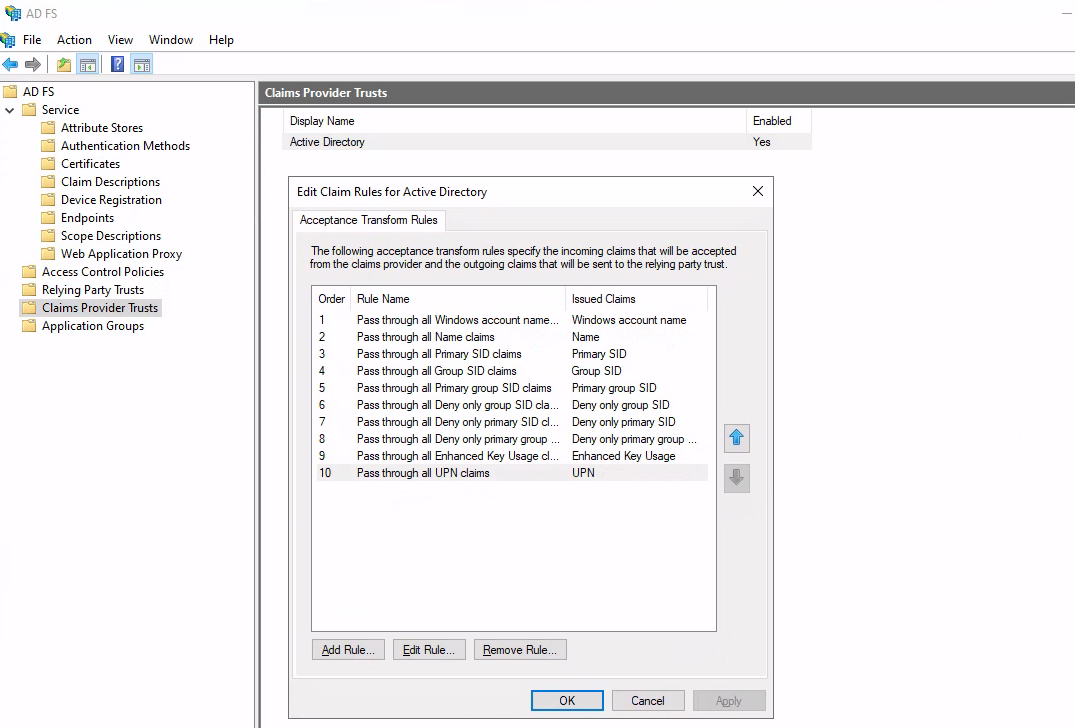Select rule Pass through all UPN claims

511,473
